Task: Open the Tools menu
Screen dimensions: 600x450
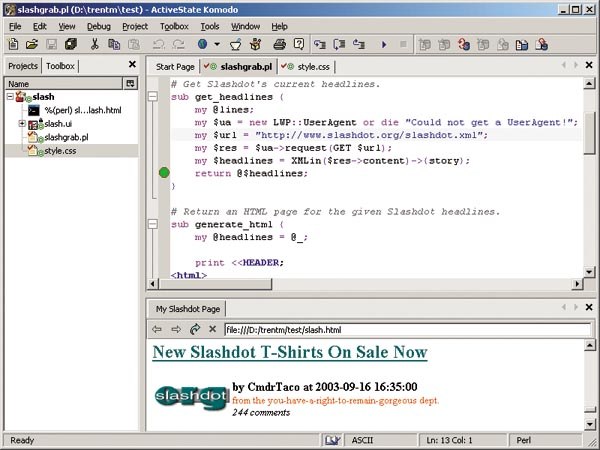Action: point(210,26)
